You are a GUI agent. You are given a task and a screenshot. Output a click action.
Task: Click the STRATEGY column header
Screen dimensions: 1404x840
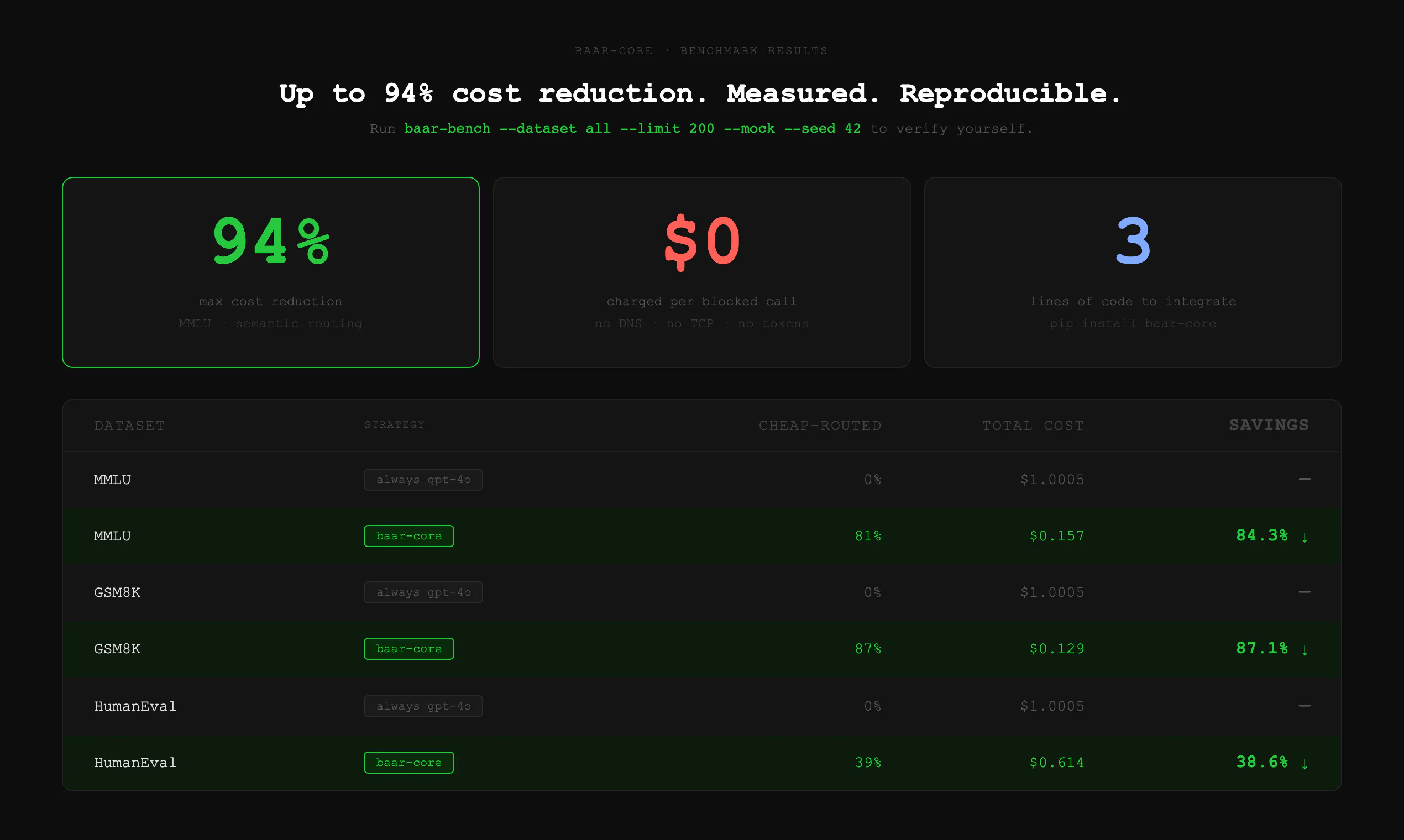point(394,424)
